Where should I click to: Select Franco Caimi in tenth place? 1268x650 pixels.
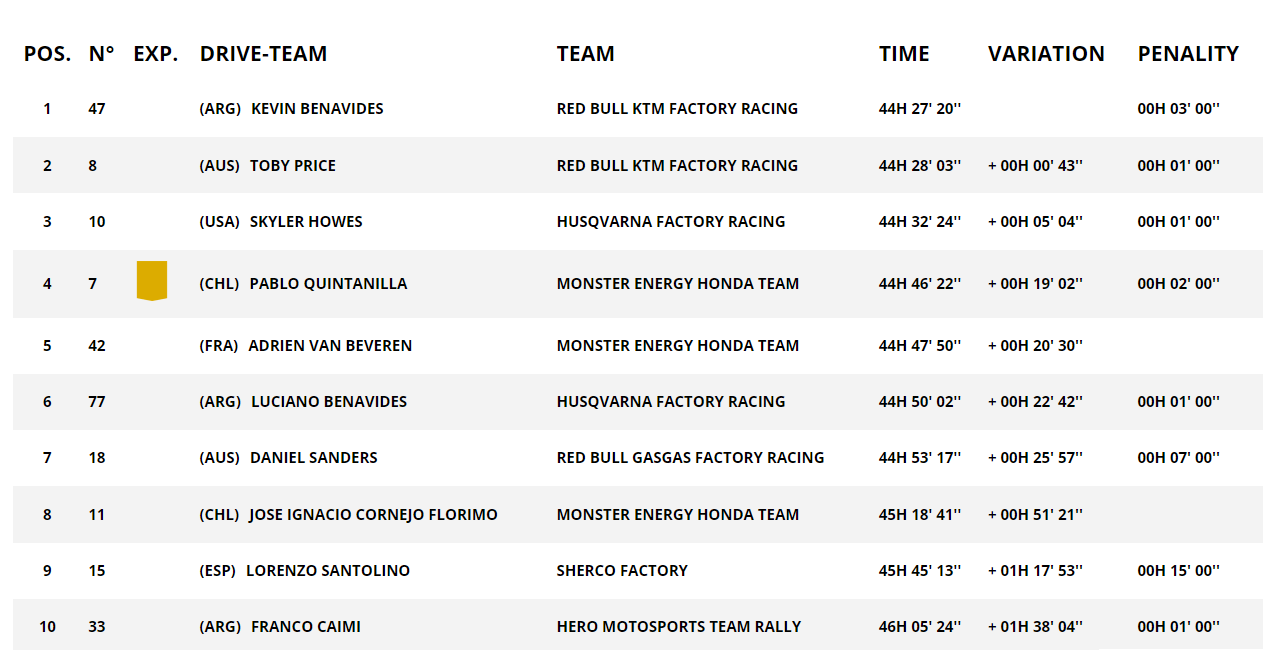tap(306, 626)
